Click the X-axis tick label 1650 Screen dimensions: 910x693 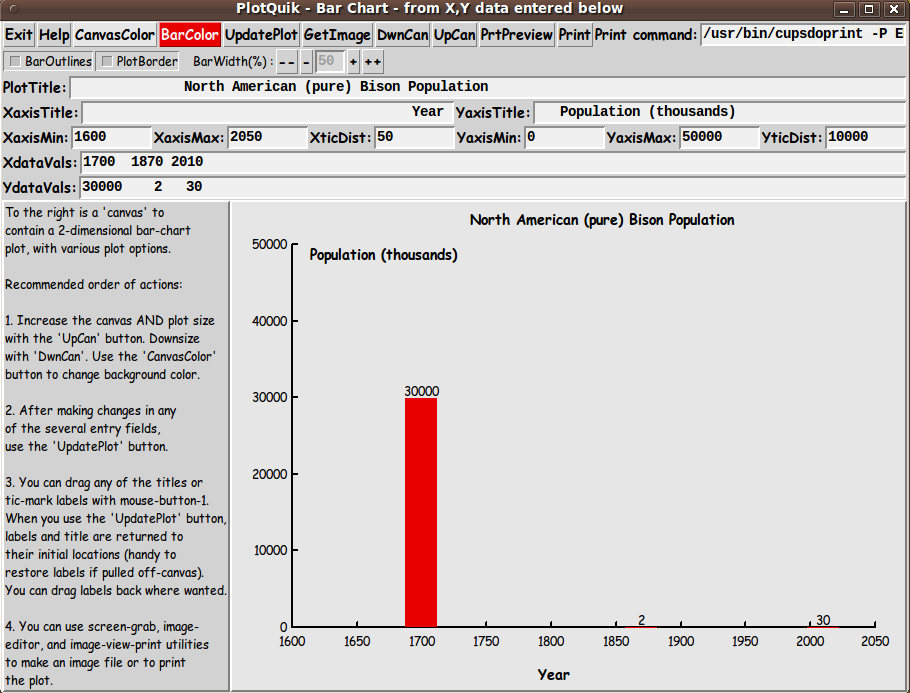pyautogui.click(x=357, y=641)
